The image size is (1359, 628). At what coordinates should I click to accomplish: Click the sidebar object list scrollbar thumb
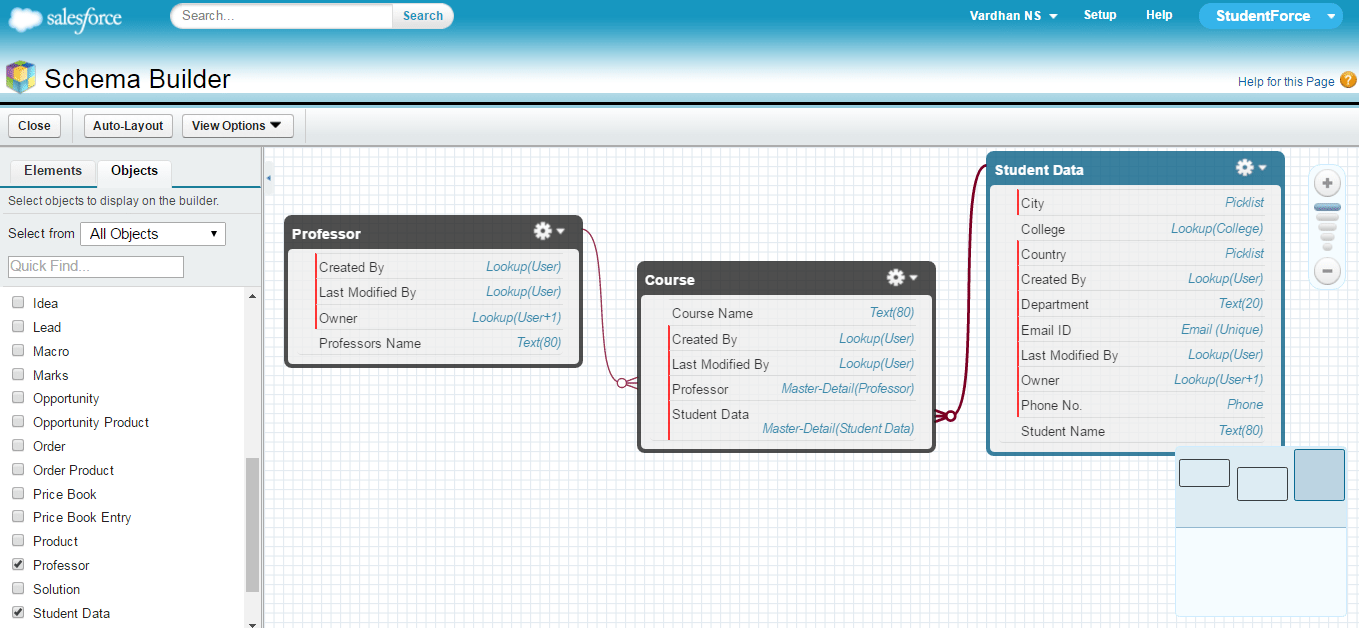[x=252, y=524]
